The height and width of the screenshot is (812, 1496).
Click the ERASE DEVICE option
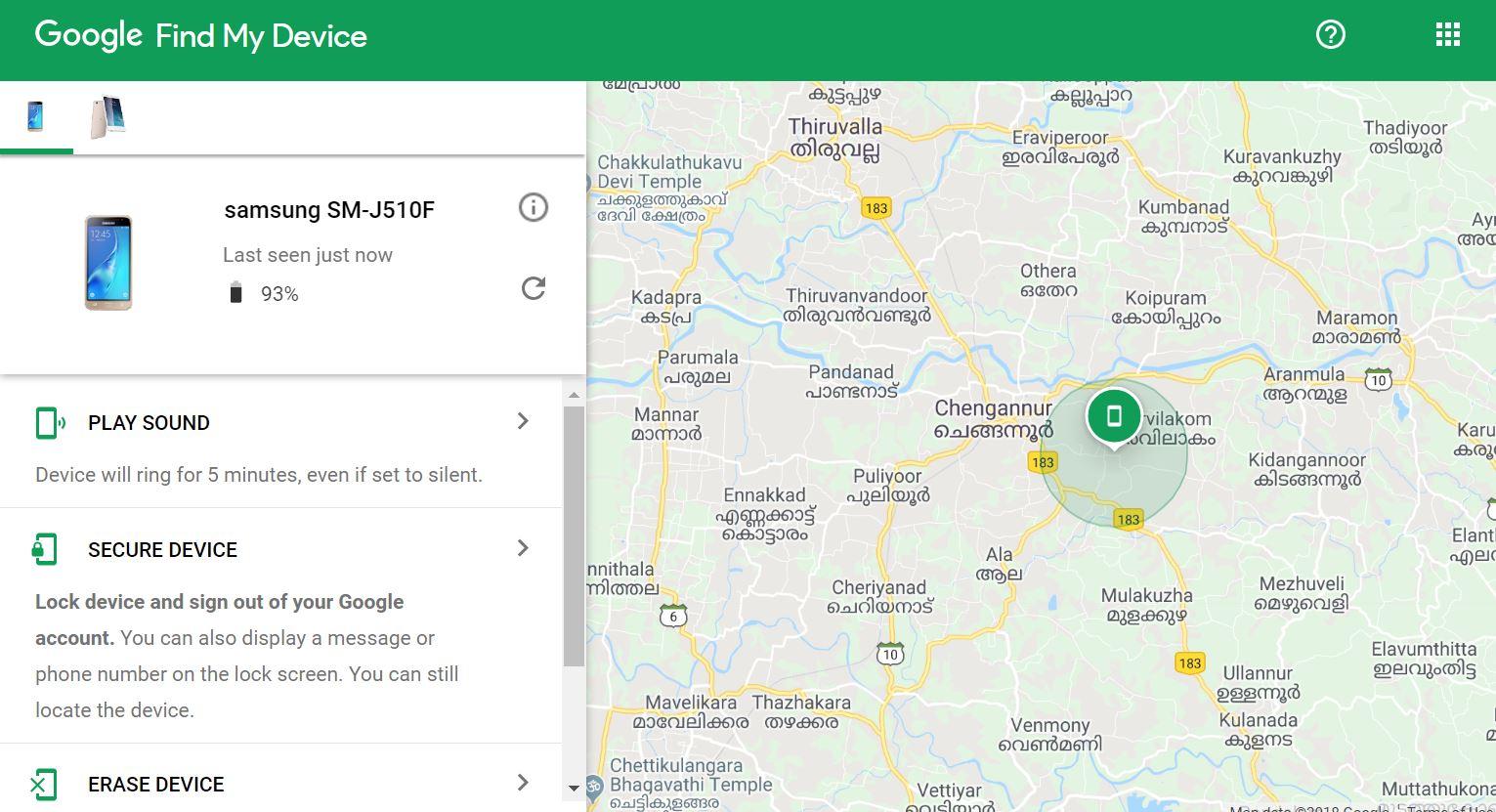pos(156,785)
